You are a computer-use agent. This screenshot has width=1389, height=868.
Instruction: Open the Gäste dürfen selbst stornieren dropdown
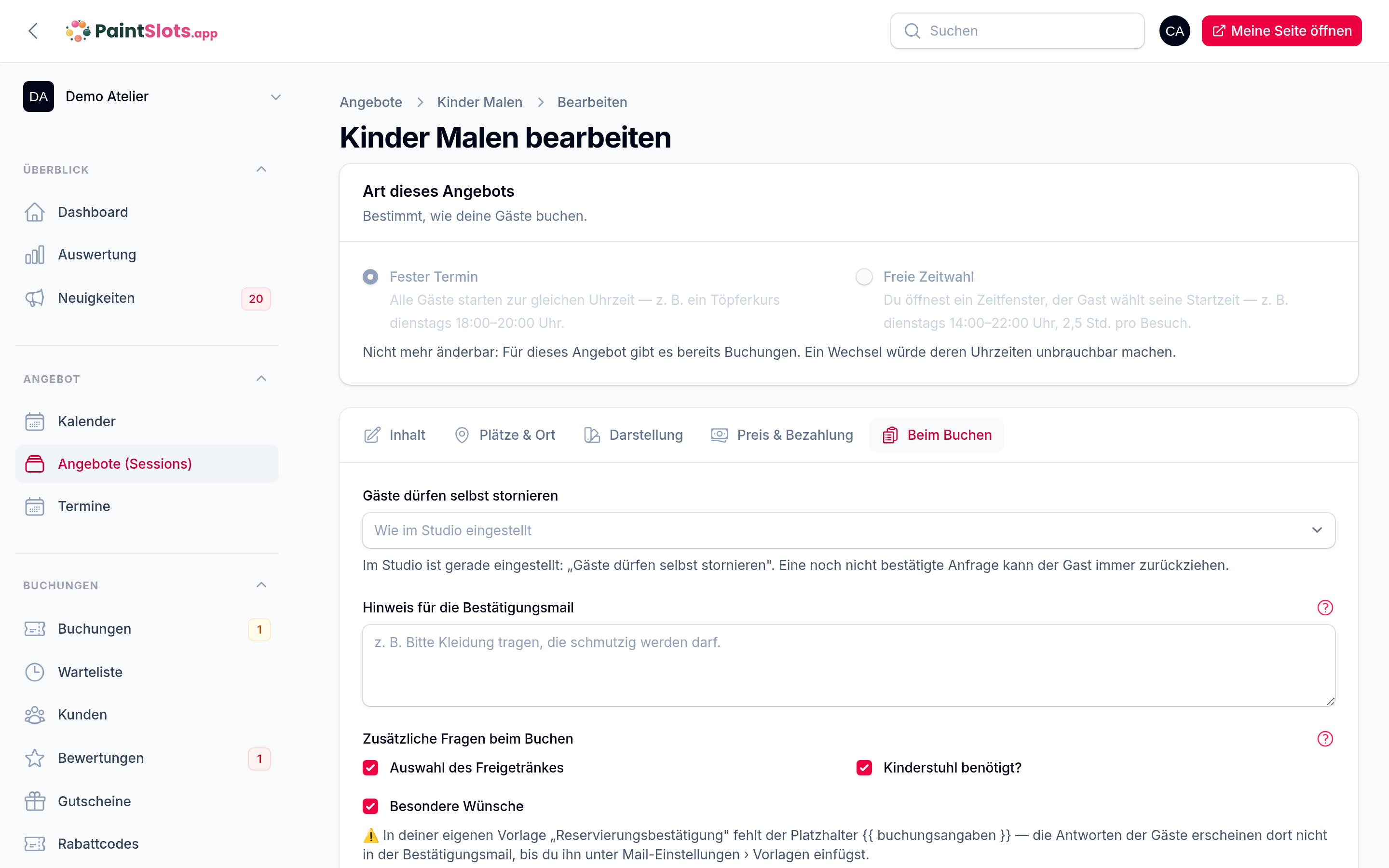click(848, 530)
